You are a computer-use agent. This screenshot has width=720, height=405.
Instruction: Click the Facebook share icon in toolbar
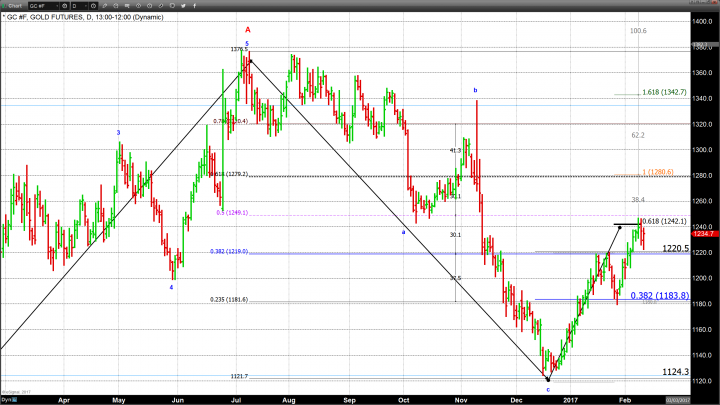(x=194, y=5)
